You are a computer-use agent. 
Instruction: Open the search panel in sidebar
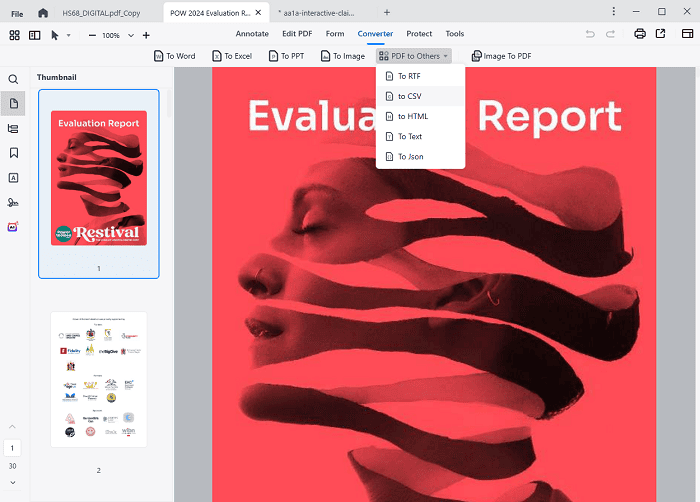click(x=14, y=79)
